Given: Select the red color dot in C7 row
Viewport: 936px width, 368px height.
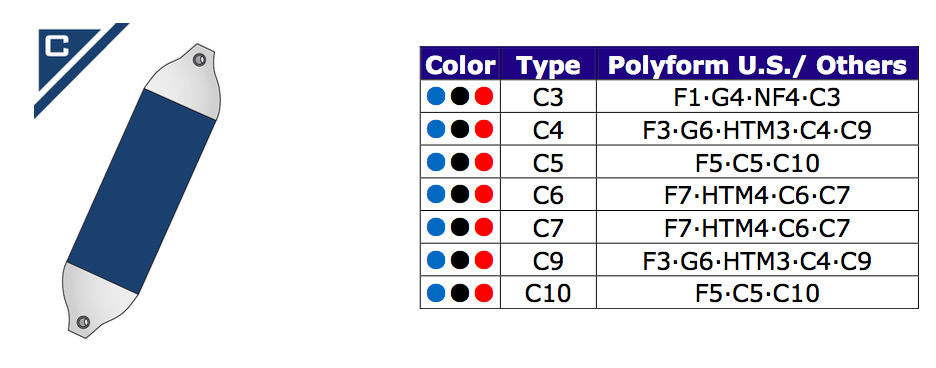Looking at the screenshot, I should pyautogui.click(x=484, y=227).
